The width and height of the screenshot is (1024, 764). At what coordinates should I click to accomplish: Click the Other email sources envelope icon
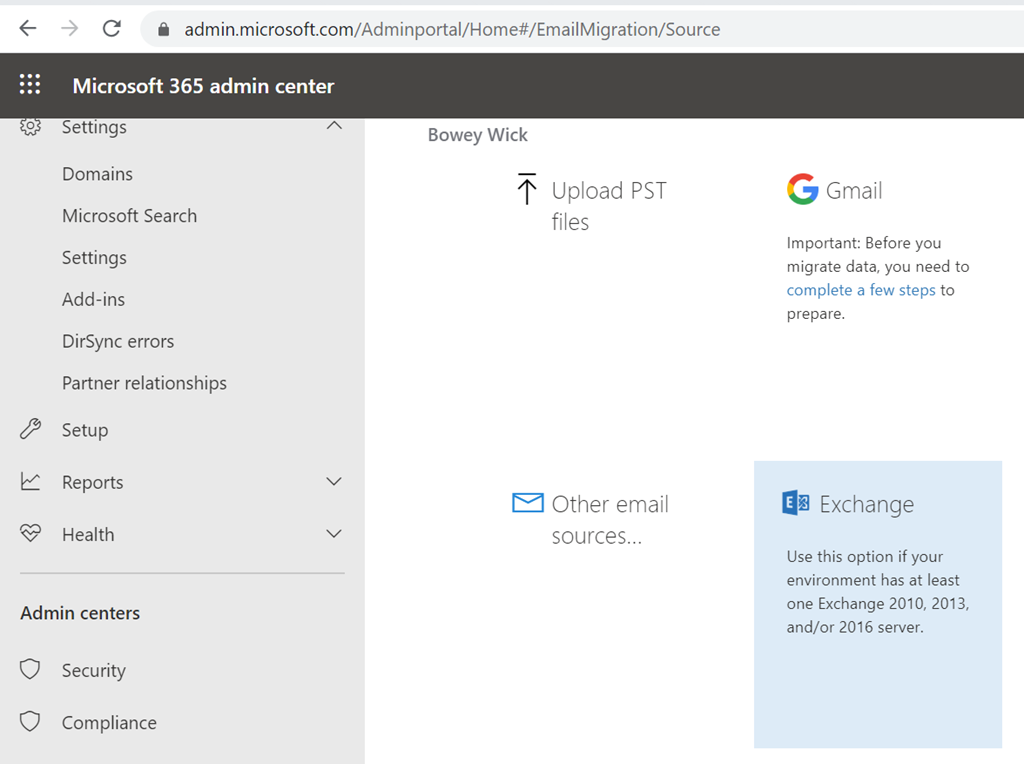tap(528, 503)
